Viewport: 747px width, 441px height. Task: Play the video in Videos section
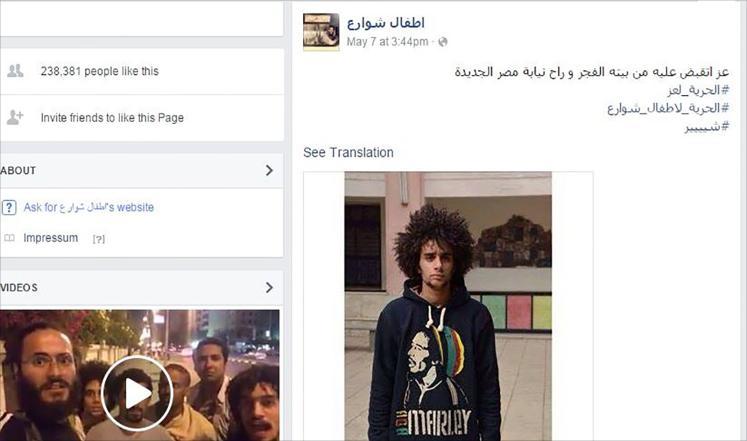pos(137,393)
